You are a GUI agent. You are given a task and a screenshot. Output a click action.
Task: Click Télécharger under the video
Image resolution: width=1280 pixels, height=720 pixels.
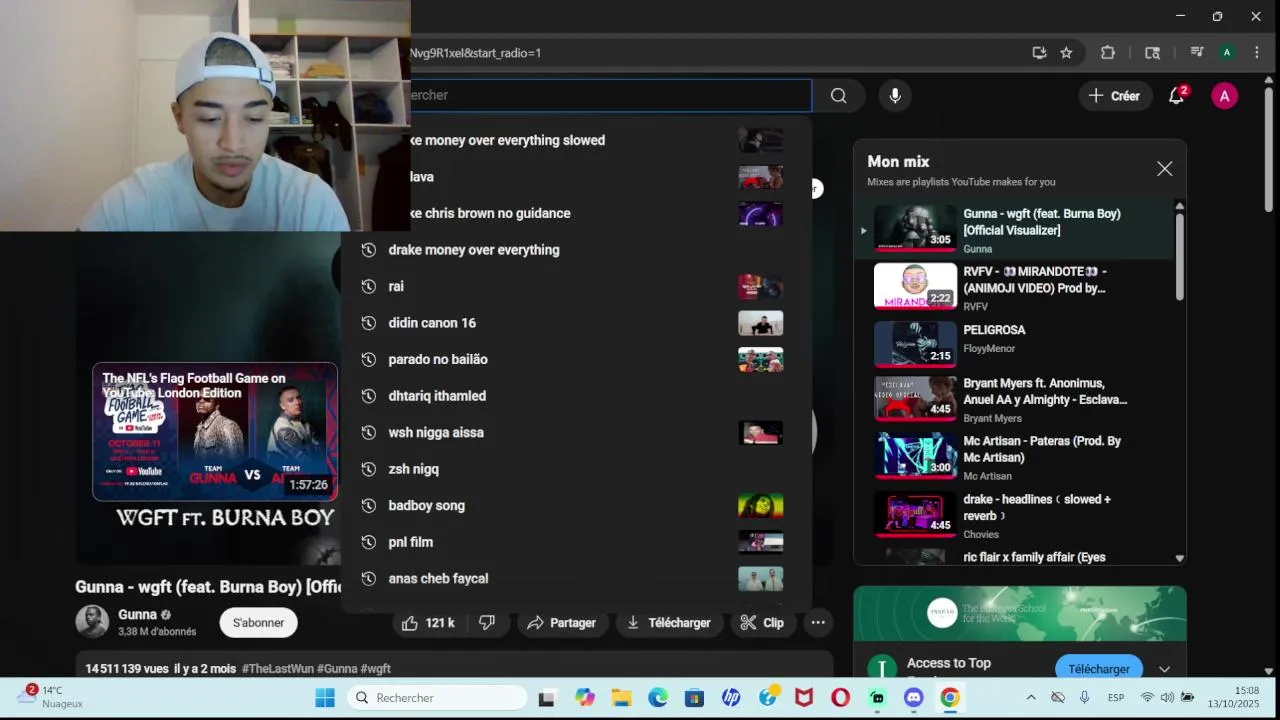669,623
